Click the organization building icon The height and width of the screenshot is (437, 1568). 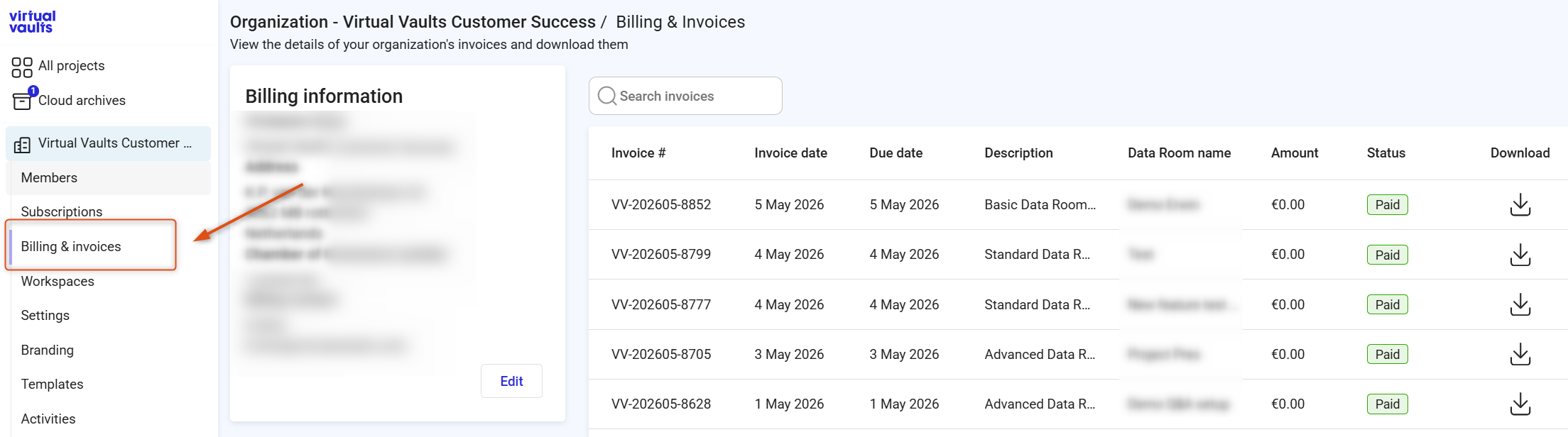[22, 145]
